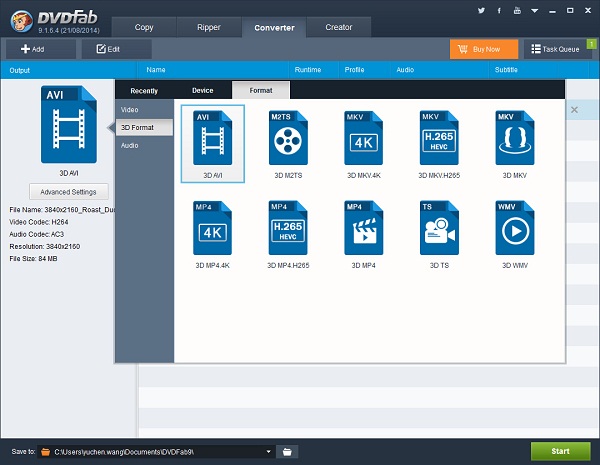Select the 3D Format category in sidebar
Image resolution: width=600 pixels, height=465 pixels.
(144, 127)
